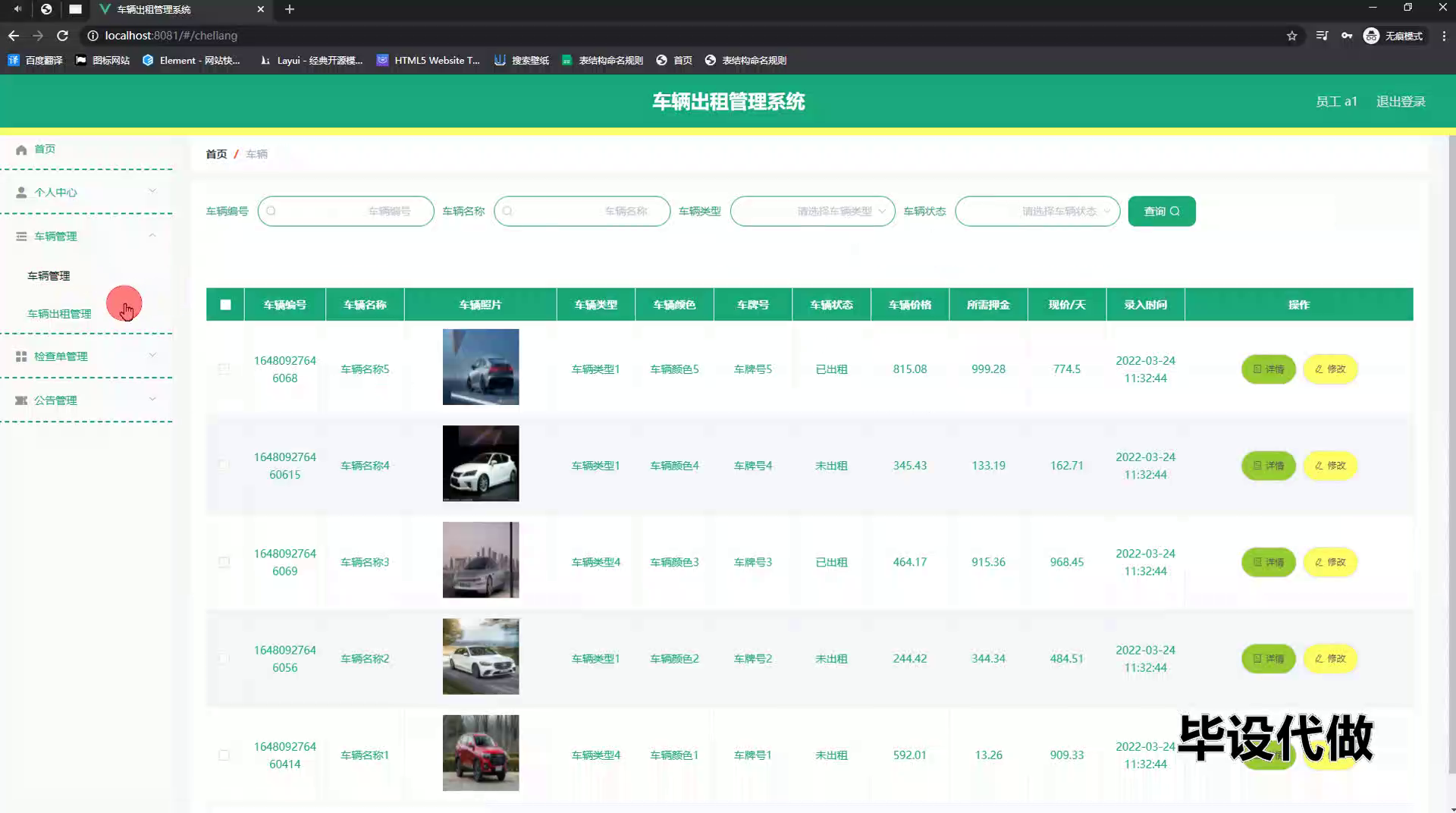
Task: Click the 员工 a1 user label
Action: (1336, 102)
